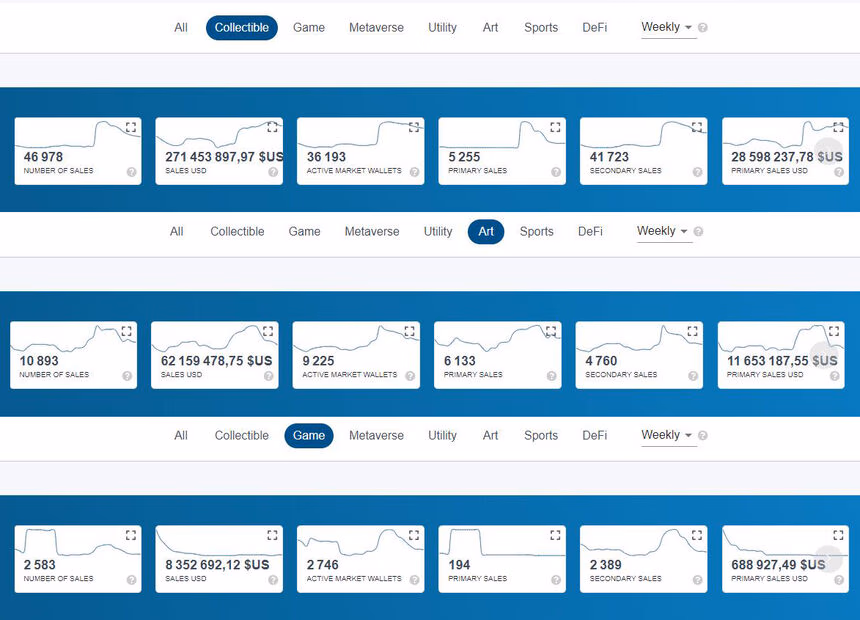Select DeFi in the top category row
The height and width of the screenshot is (620, 860).
(595, 28)
